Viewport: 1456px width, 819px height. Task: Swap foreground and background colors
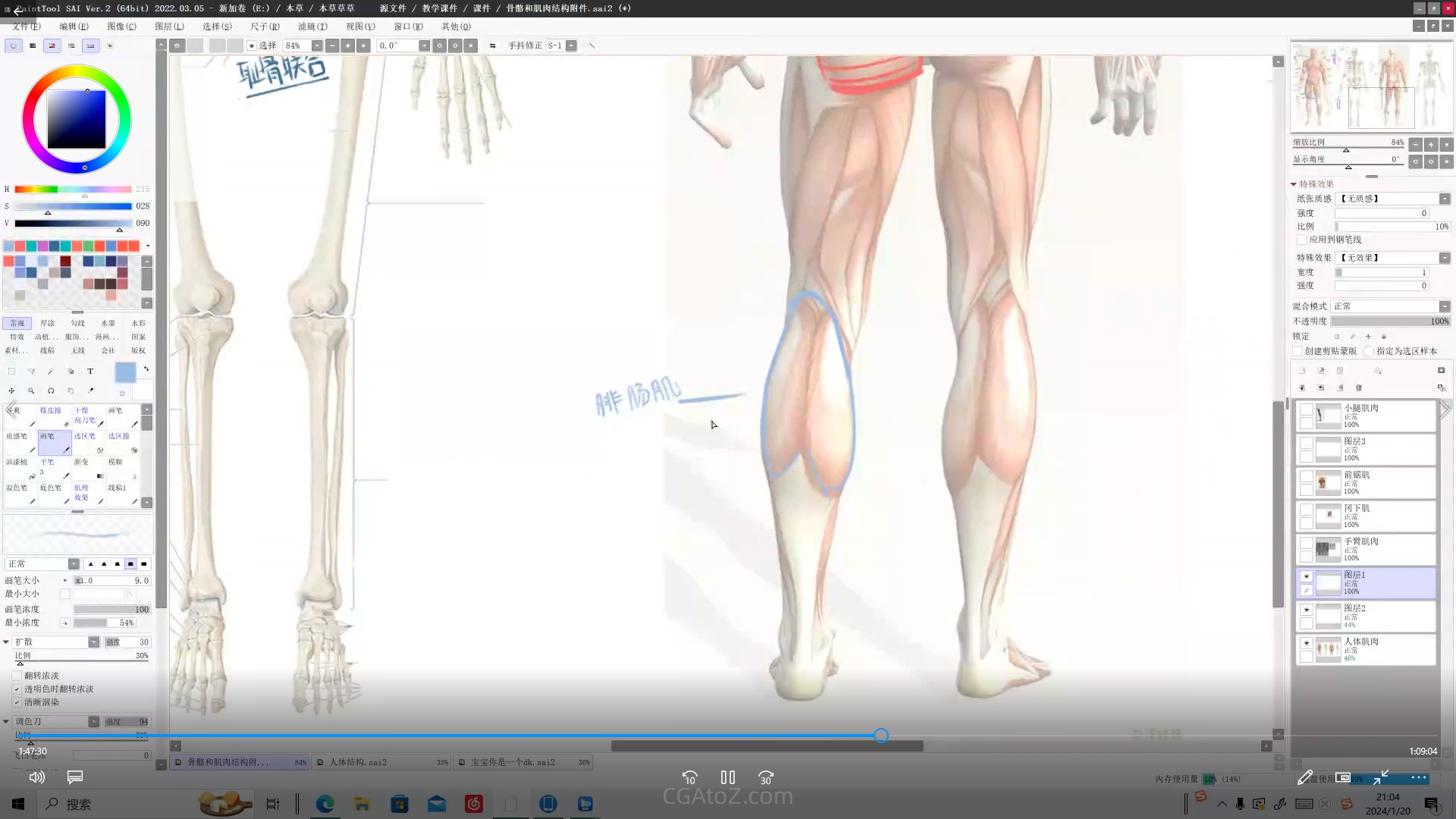[x=146, y=369]
